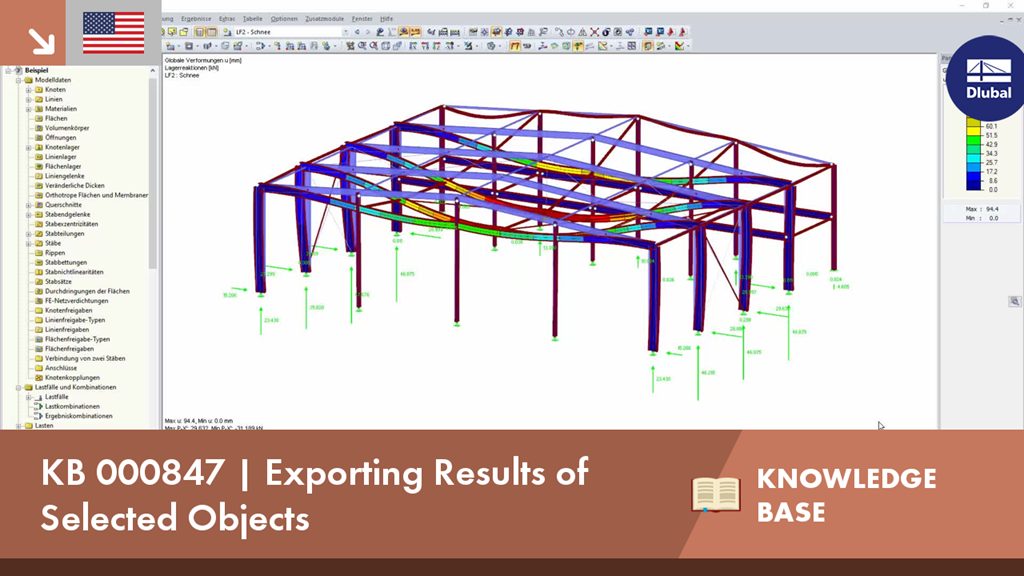Select Volumenkörper in the navigator tree
This screenshot has width=1024, height=576.
click(x=67, y=128)
